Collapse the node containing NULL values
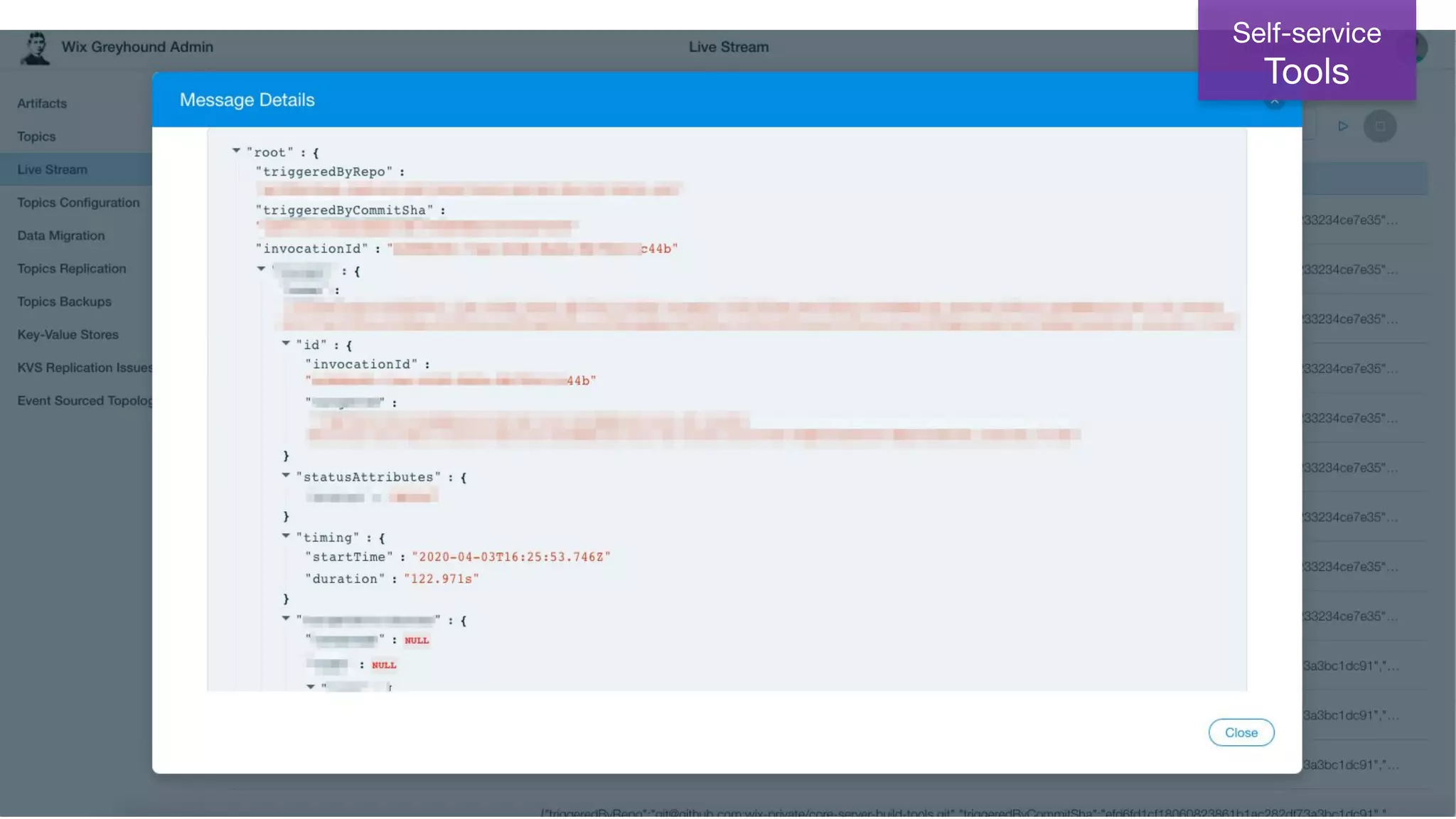Screen dimensions: 1456x819 286,619
